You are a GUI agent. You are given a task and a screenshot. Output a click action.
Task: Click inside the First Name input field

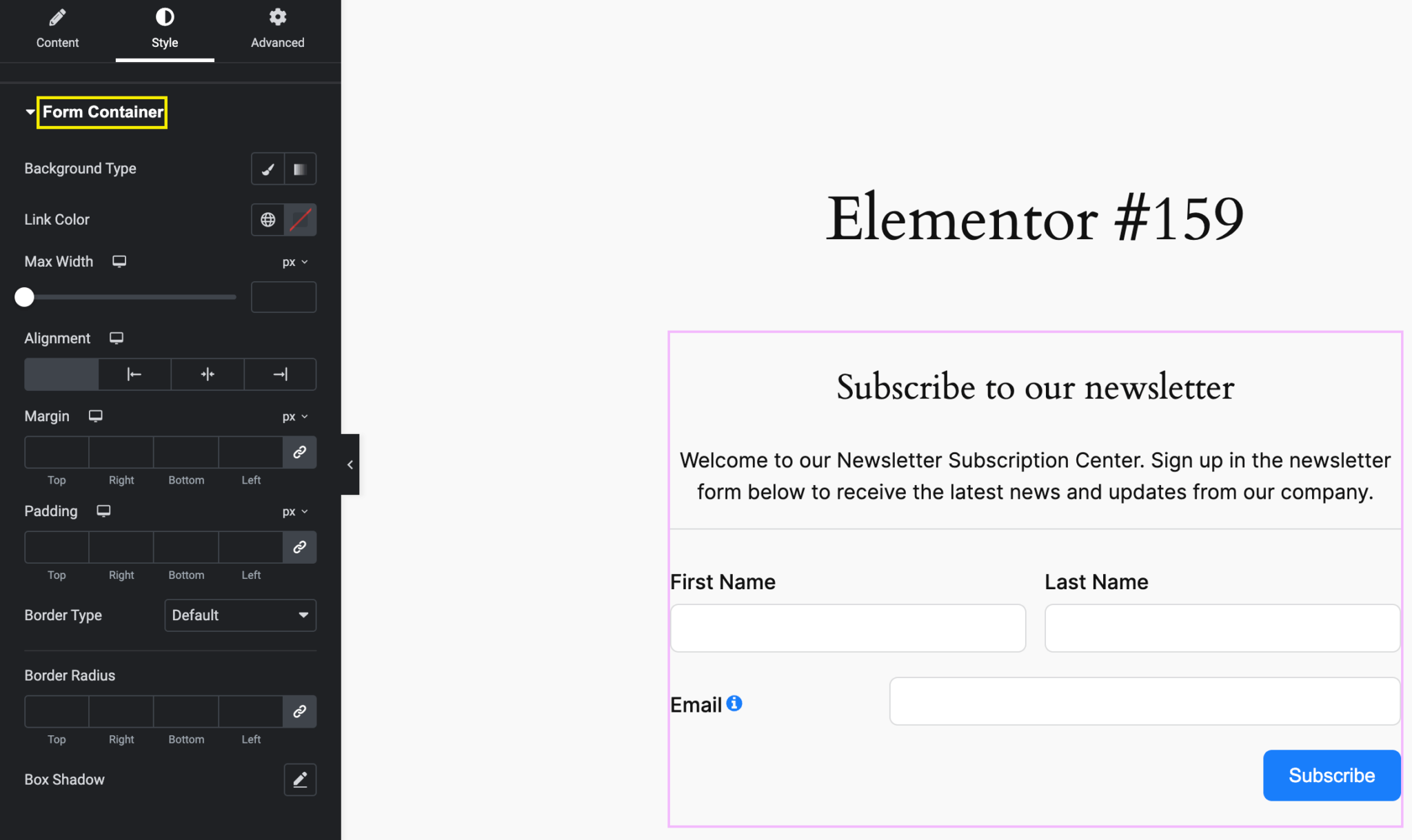click(847, 628)
